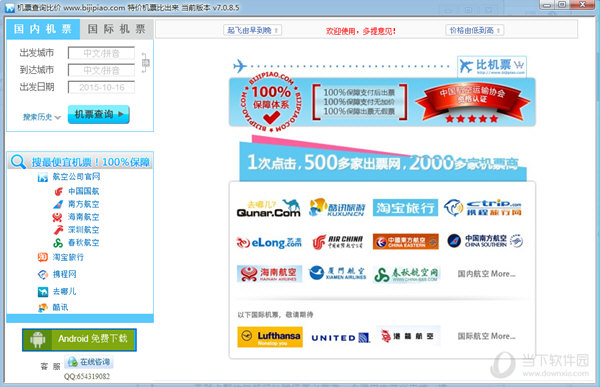The width and height of the screenshot is (600, 387).
Task: Select the Lufthansa logo
Action: (270, 337)
